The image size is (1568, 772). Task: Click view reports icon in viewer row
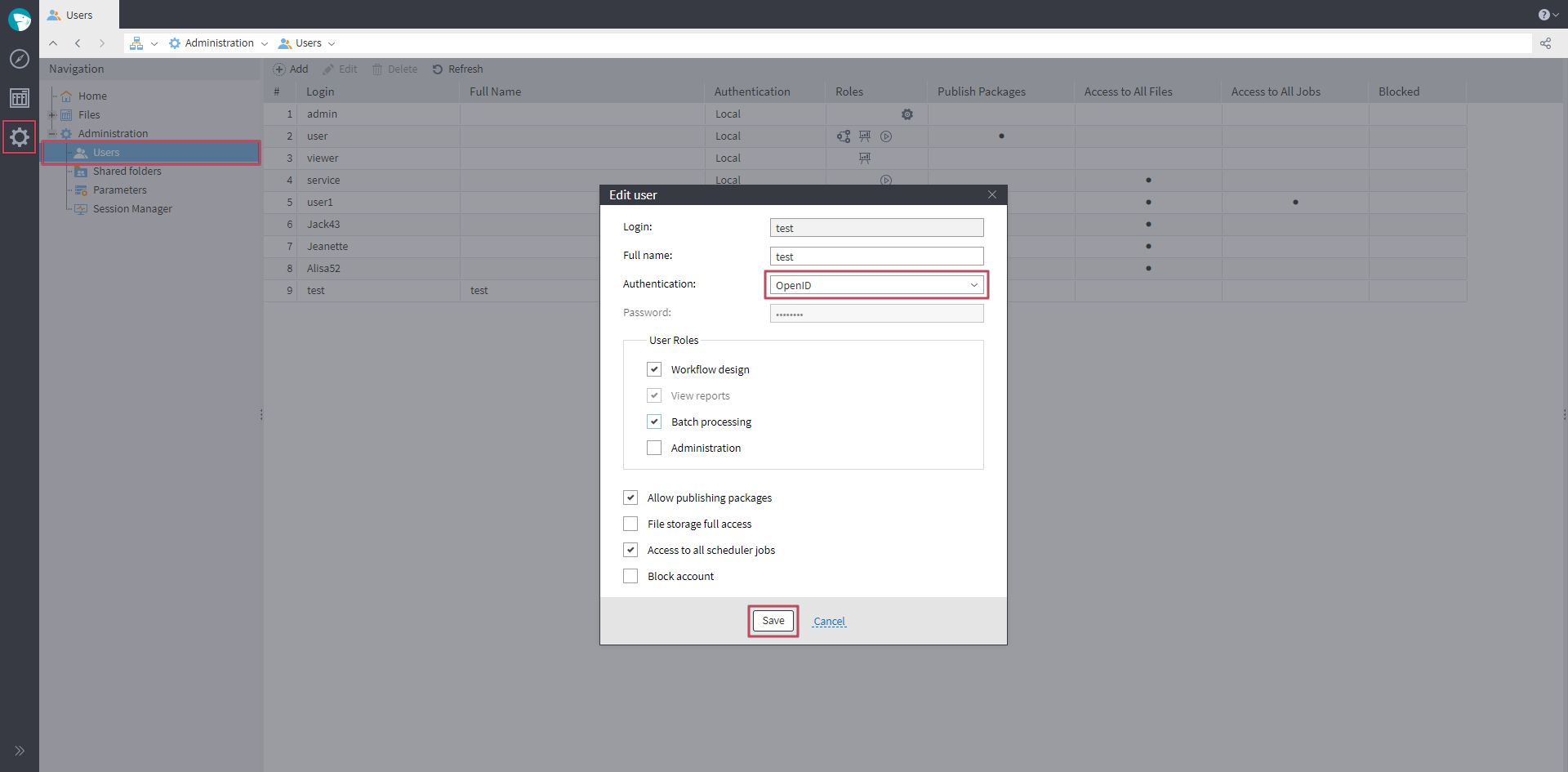865,158
